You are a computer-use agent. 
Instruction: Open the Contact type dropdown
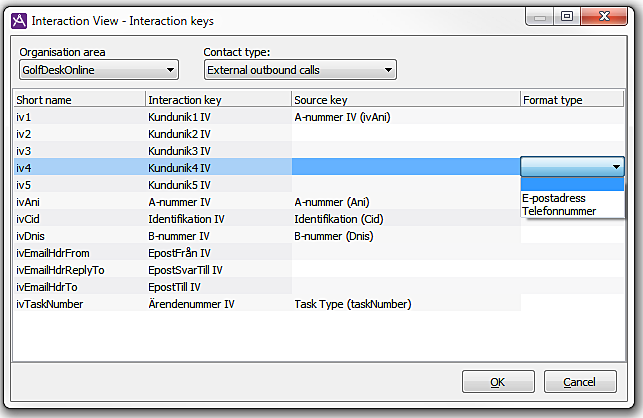coord(299,70)
